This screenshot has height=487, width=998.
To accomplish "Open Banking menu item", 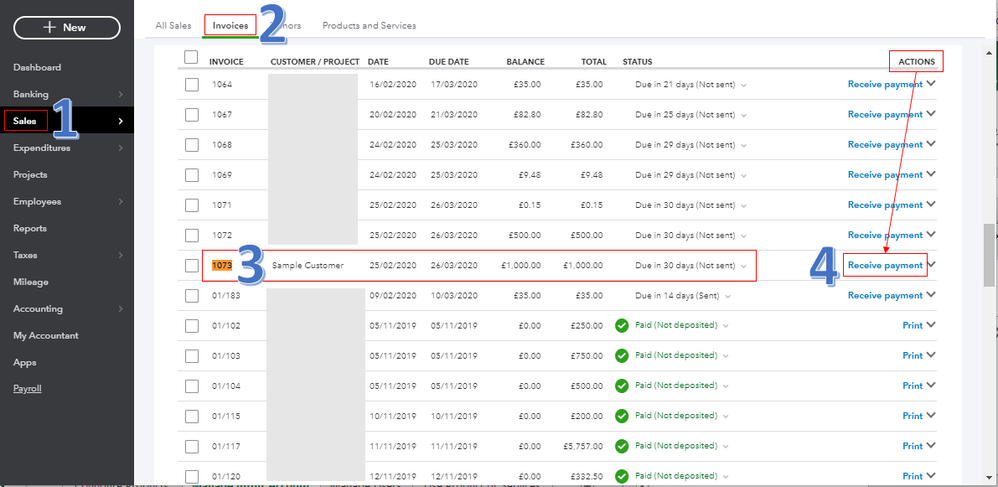I will 31,94.
